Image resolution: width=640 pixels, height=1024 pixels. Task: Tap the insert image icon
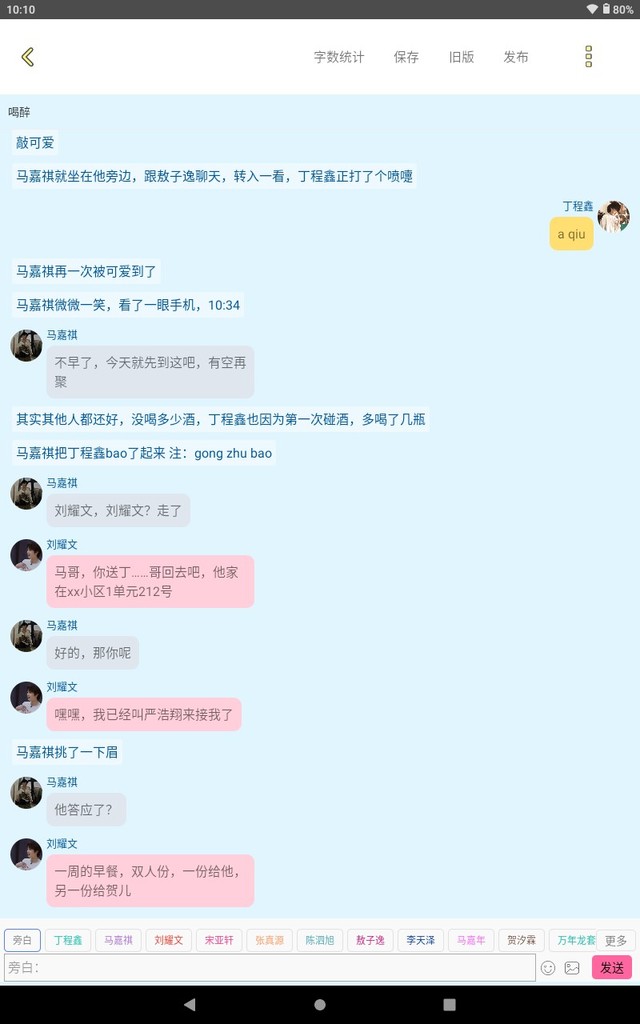[572, 968]
